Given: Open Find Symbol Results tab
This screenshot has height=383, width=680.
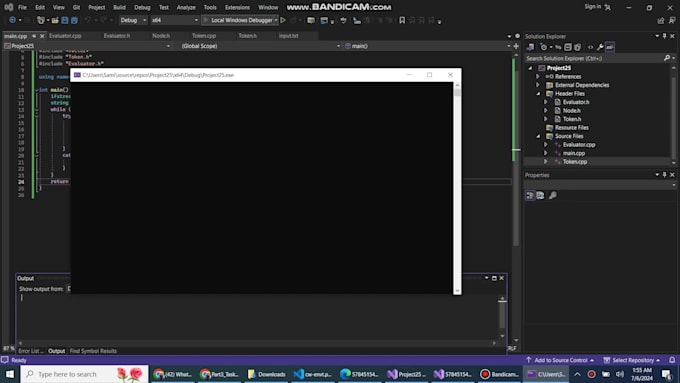Looking at the screenshot, I should (x=93, y=351).
